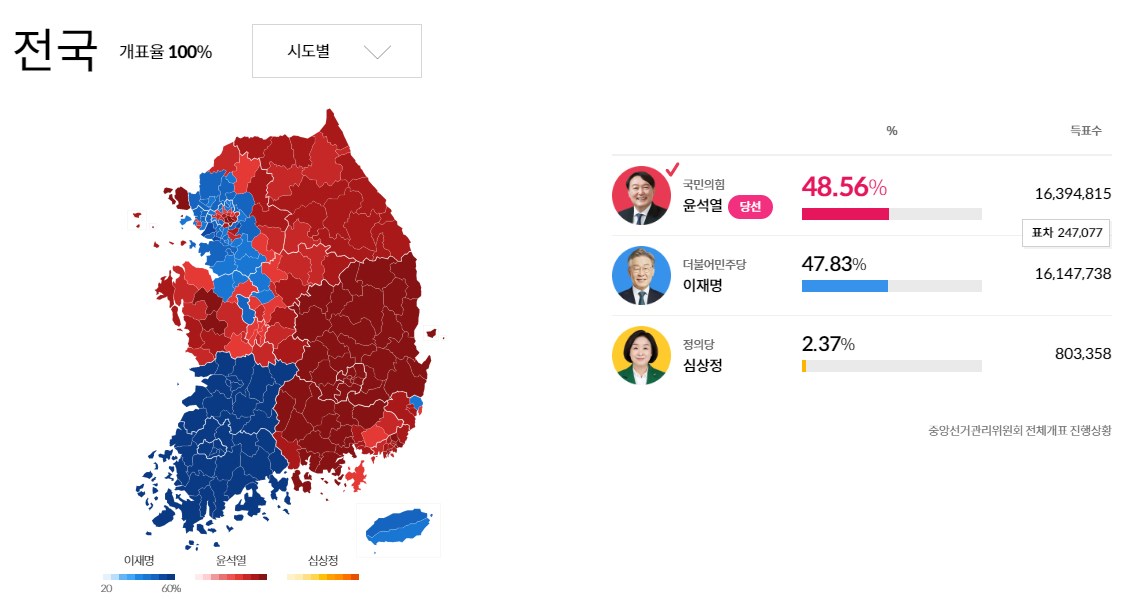Screen dimensions: 1137x615
Task: Click the 전국 heading
Action: pos(55,50)
